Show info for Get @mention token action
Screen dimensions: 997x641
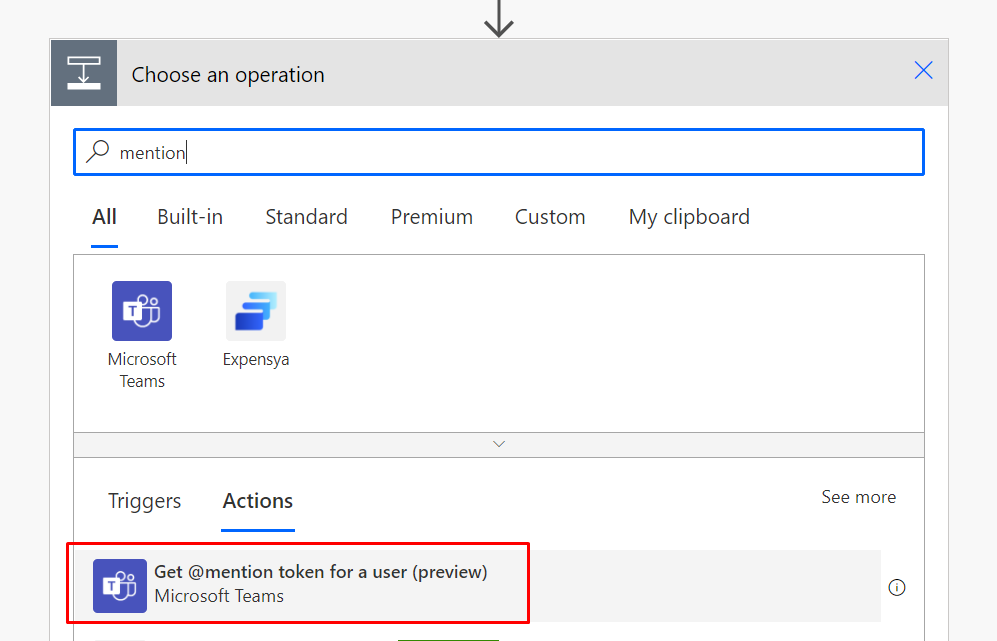pos(897,587)
